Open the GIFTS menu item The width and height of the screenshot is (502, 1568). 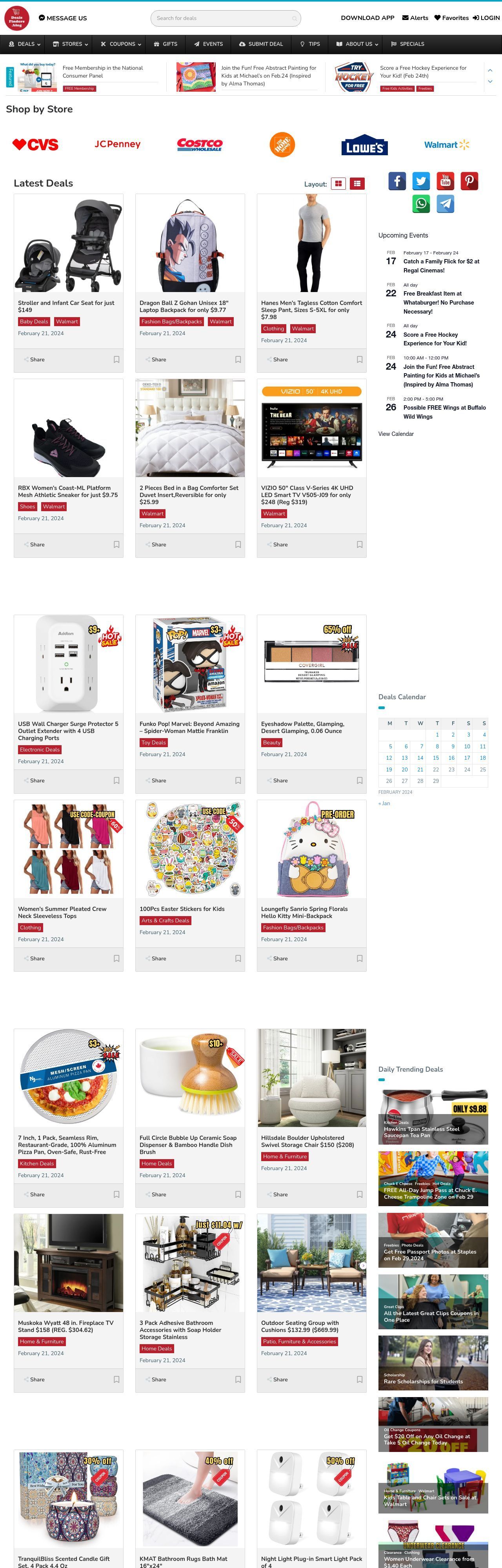point(166,44)
